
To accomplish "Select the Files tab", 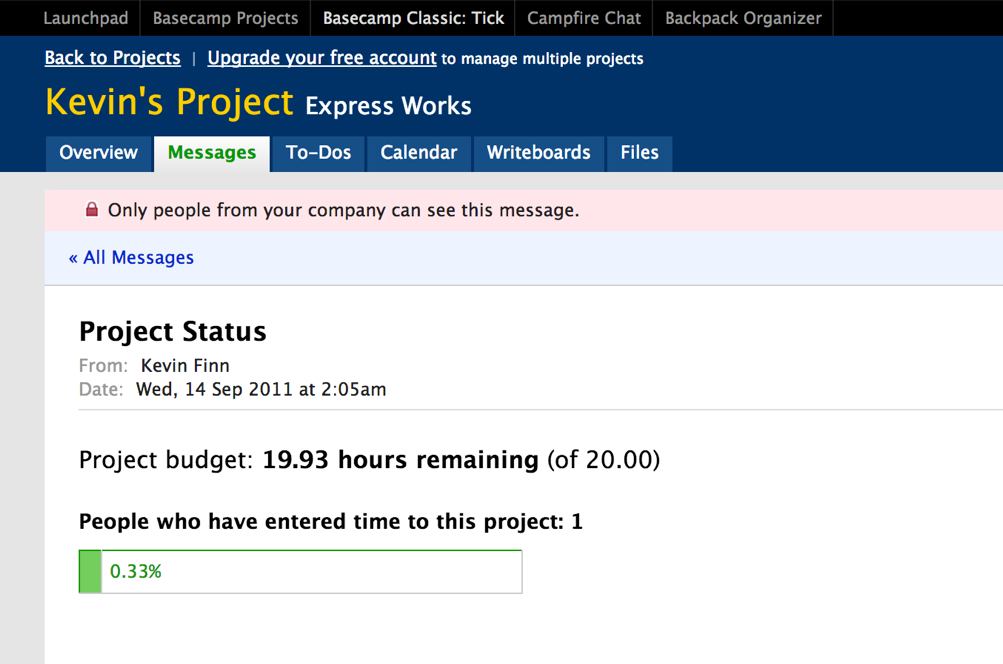I will tap(639, 153).
